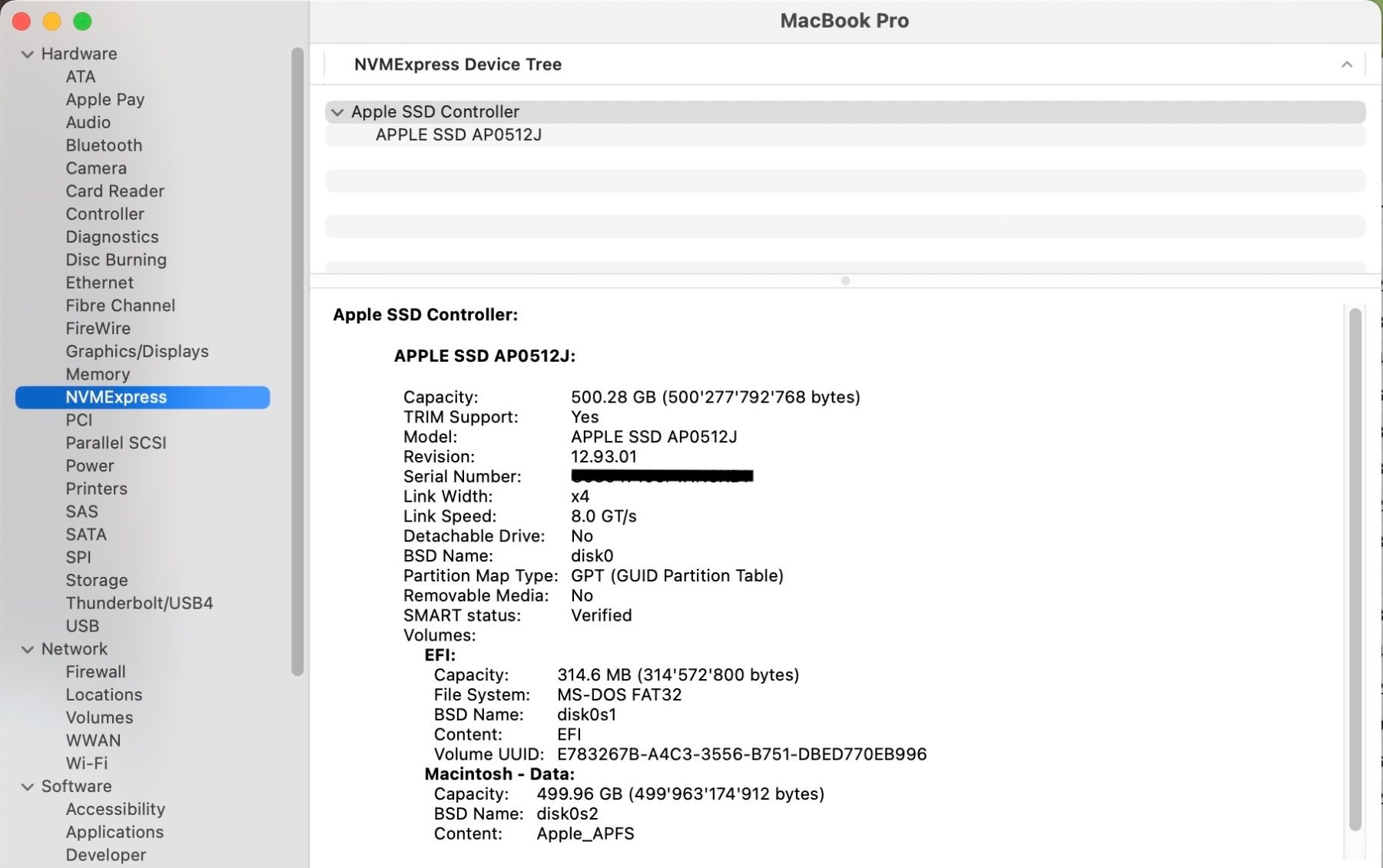This screenshot has height=868, width=1383.
Task: Click the Macintosh - Data volume heading
Action: pos(499,774)
